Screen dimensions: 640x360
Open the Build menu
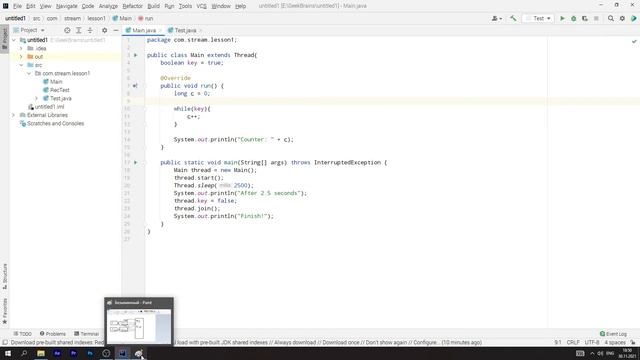coord(153,6)
